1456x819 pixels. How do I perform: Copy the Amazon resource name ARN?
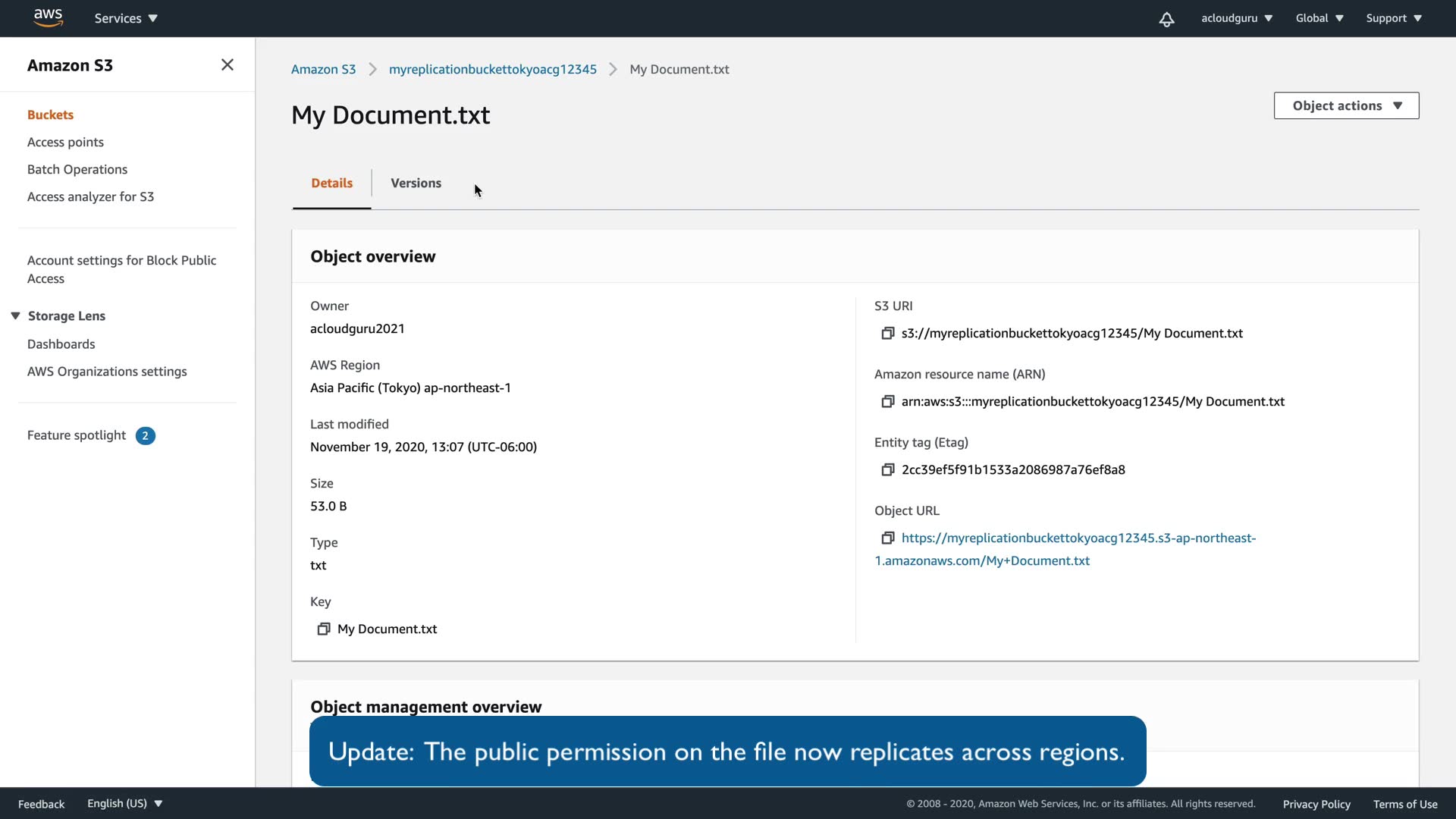click(x=887, y=402)
